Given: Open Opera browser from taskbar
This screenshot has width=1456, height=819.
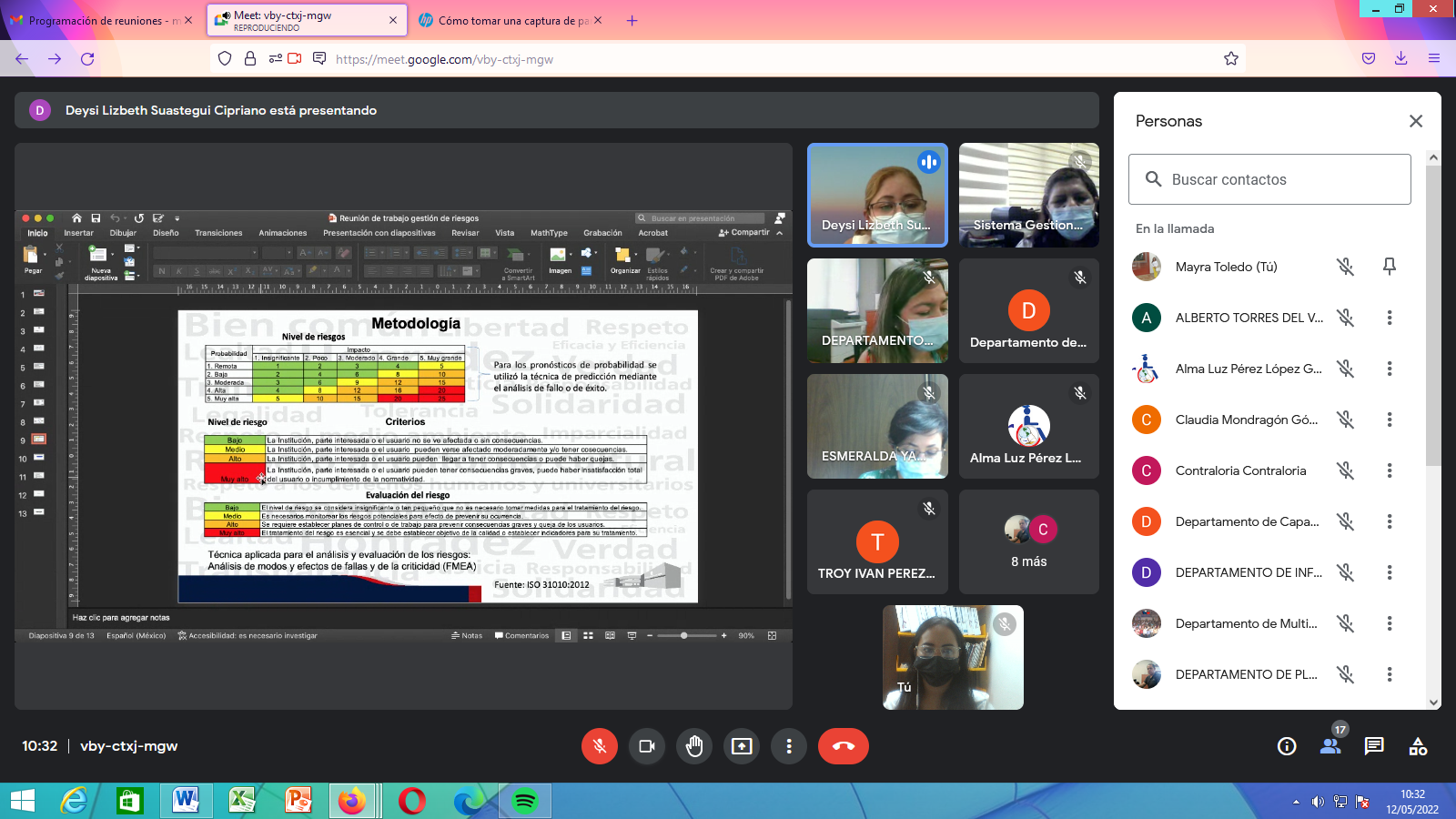Looking at the screenshot, I should [x=411, y=801].
